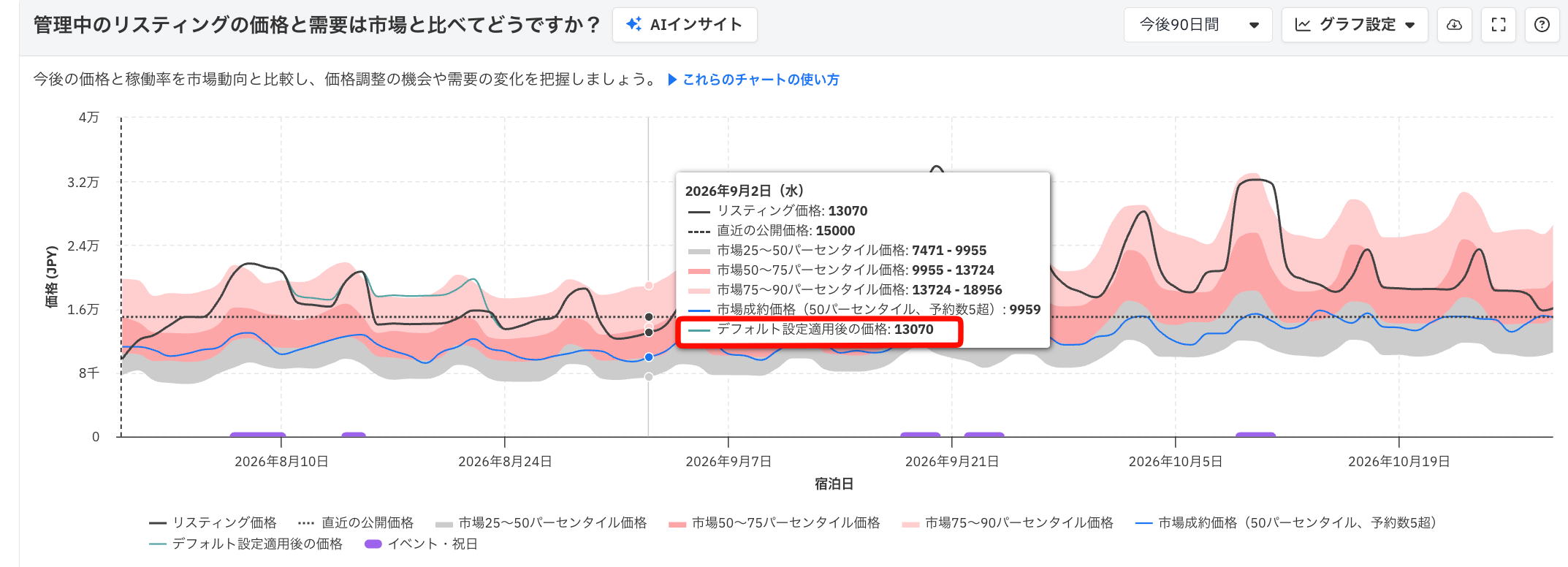Toggle 直近の公開価格 series in legend
Screen dimensions: 1568x567
coord(356,522)
